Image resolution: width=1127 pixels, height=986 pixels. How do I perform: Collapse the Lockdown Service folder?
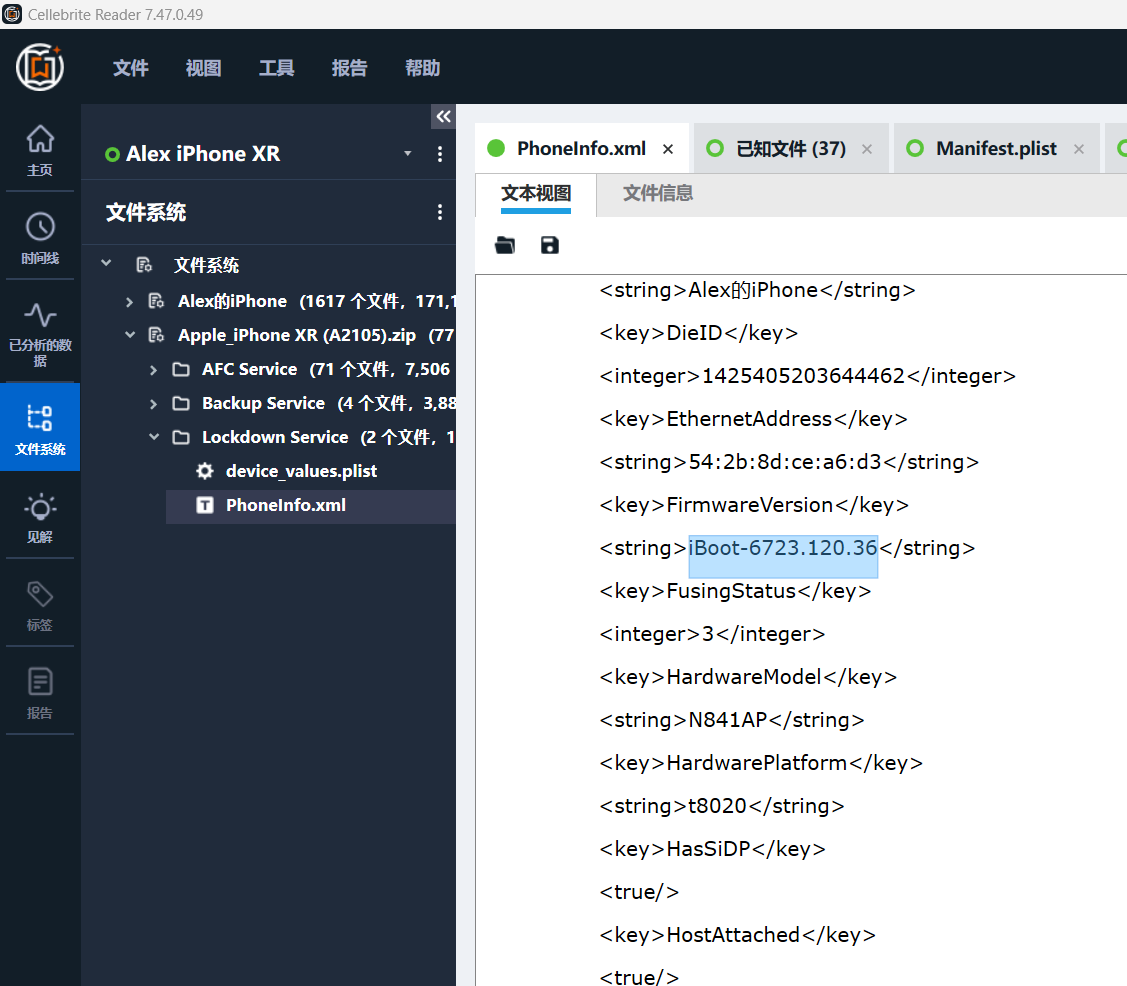153,437
